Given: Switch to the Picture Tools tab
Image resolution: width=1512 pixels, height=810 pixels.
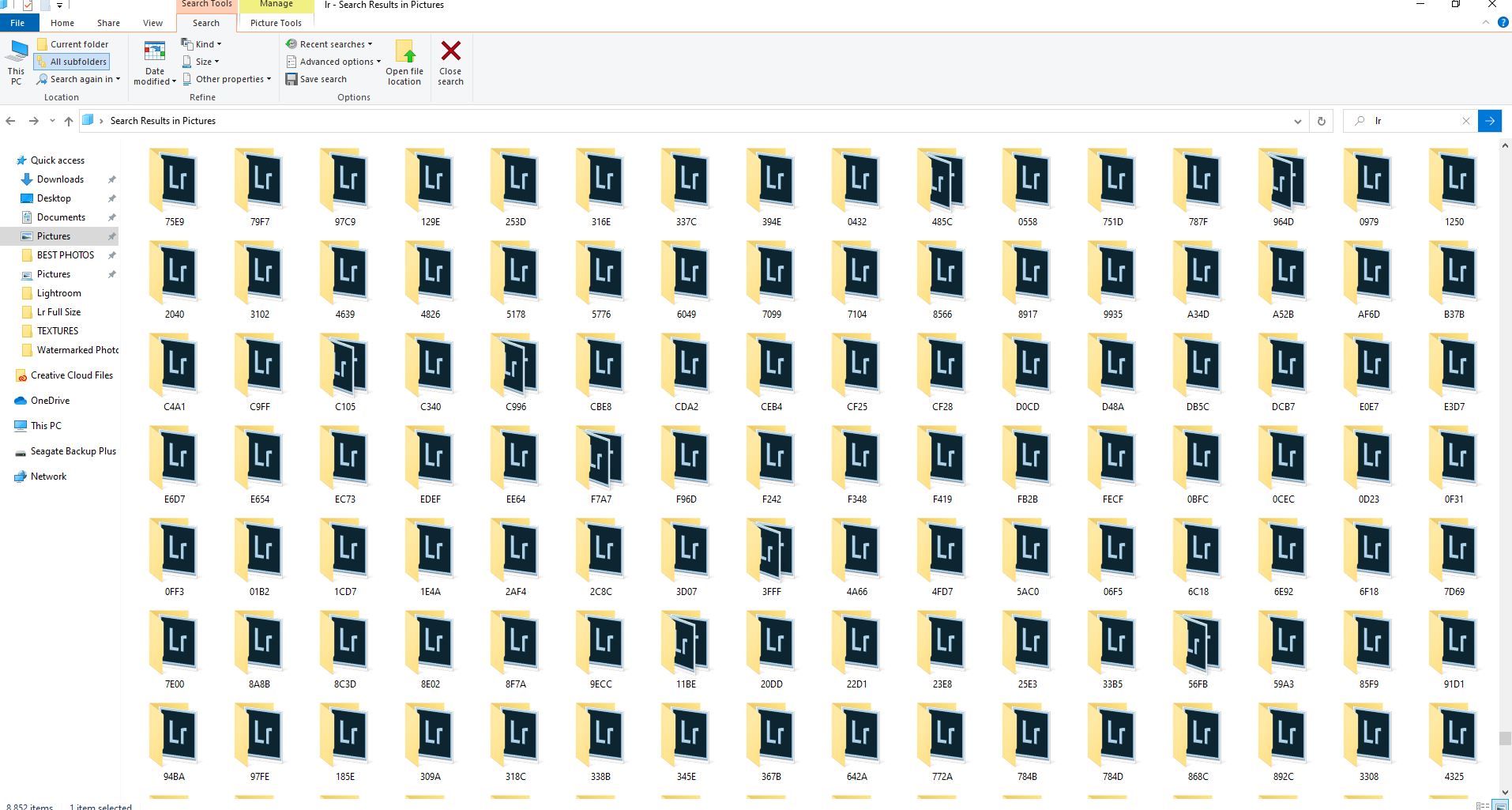Looking at the screenshot, I should click(x=275, y=22).
